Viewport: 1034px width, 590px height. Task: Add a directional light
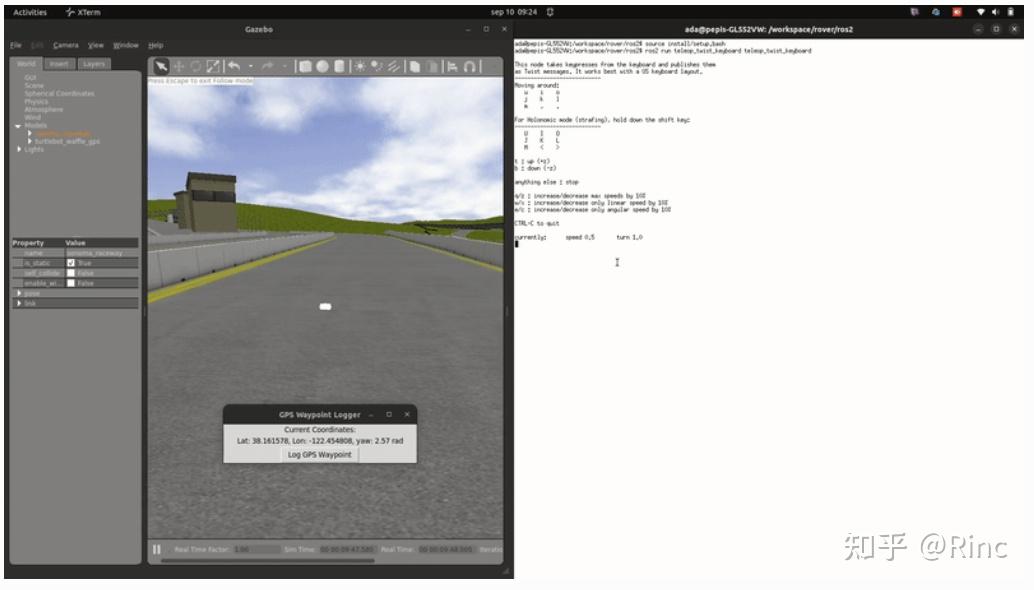(394, 66)
